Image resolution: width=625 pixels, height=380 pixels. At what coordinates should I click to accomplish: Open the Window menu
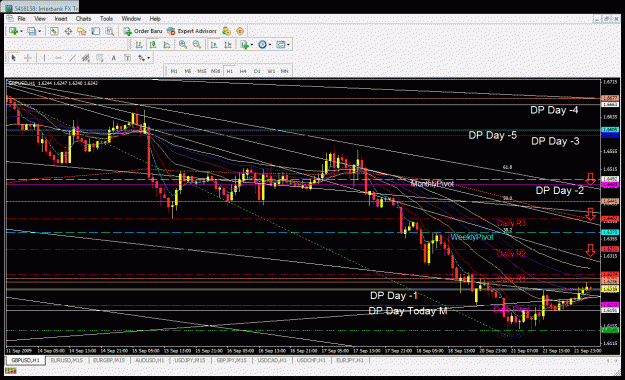131,19
